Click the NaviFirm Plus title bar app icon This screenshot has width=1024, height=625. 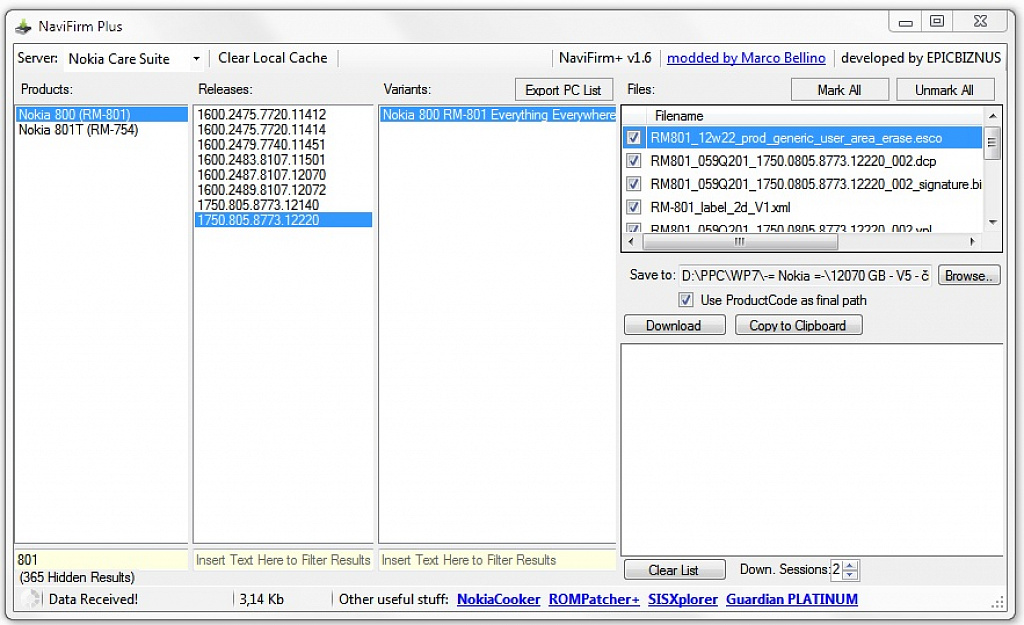pyautogui.click(x=24, y=27)
